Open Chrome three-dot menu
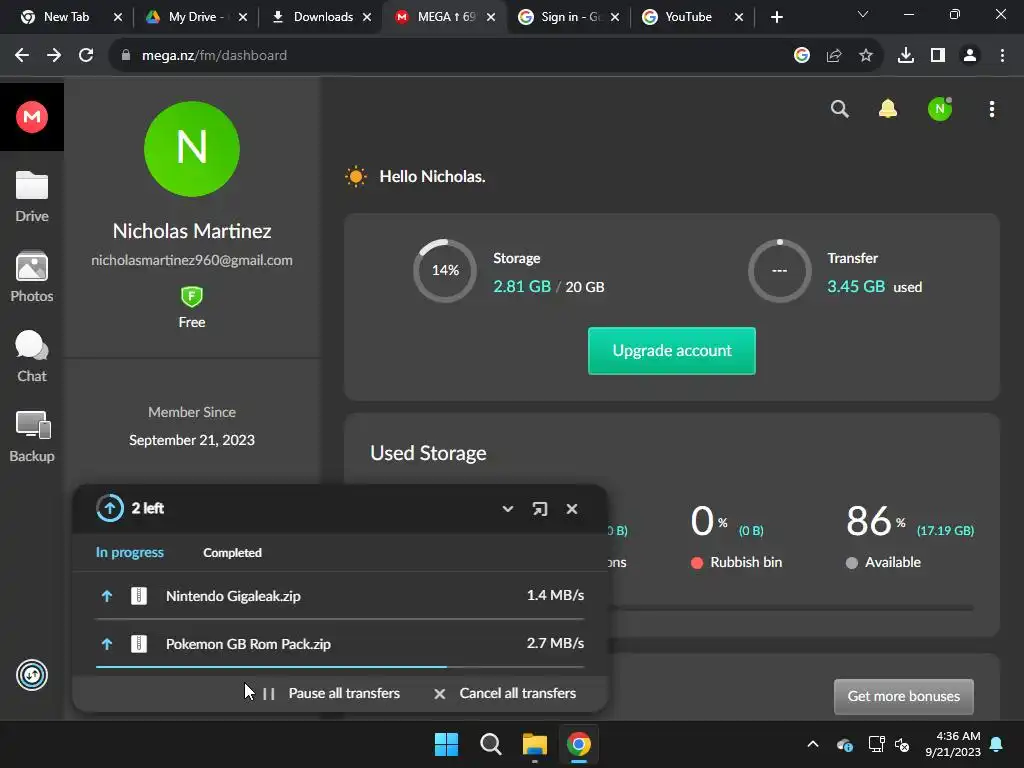The height and width of the screenshot is (768, 1024). [x=1002, y=56]
